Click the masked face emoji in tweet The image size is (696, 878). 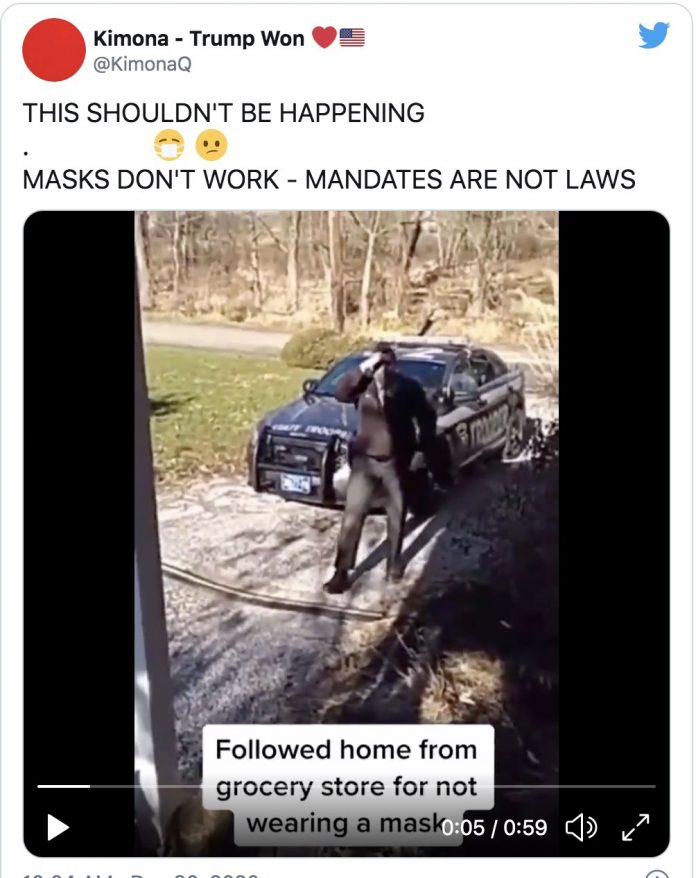[x=169, y=146]
